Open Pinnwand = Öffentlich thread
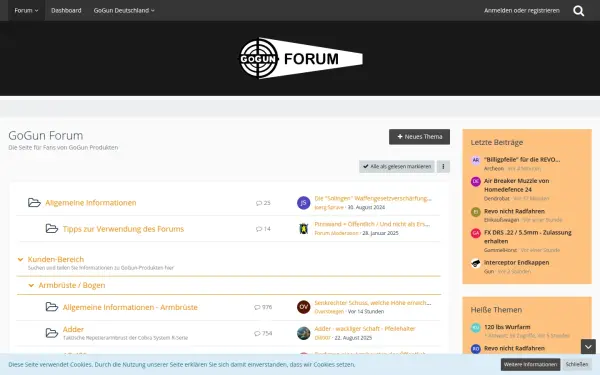The width and height of the screenshot is (600, 375). (x=372, y=224)
